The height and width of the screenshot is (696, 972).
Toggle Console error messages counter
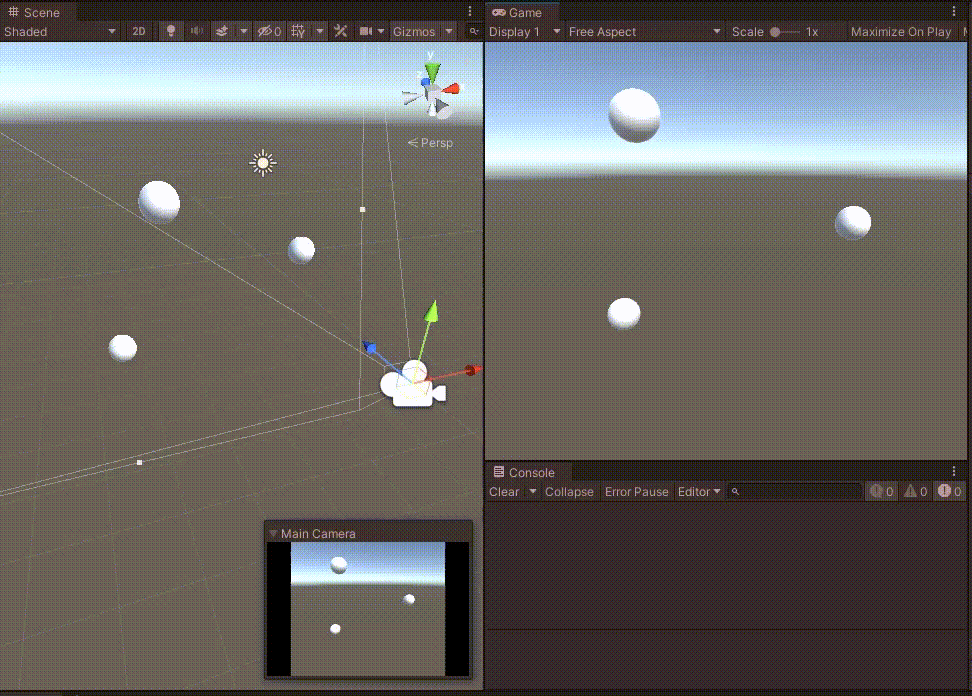(x=949, y=491)
